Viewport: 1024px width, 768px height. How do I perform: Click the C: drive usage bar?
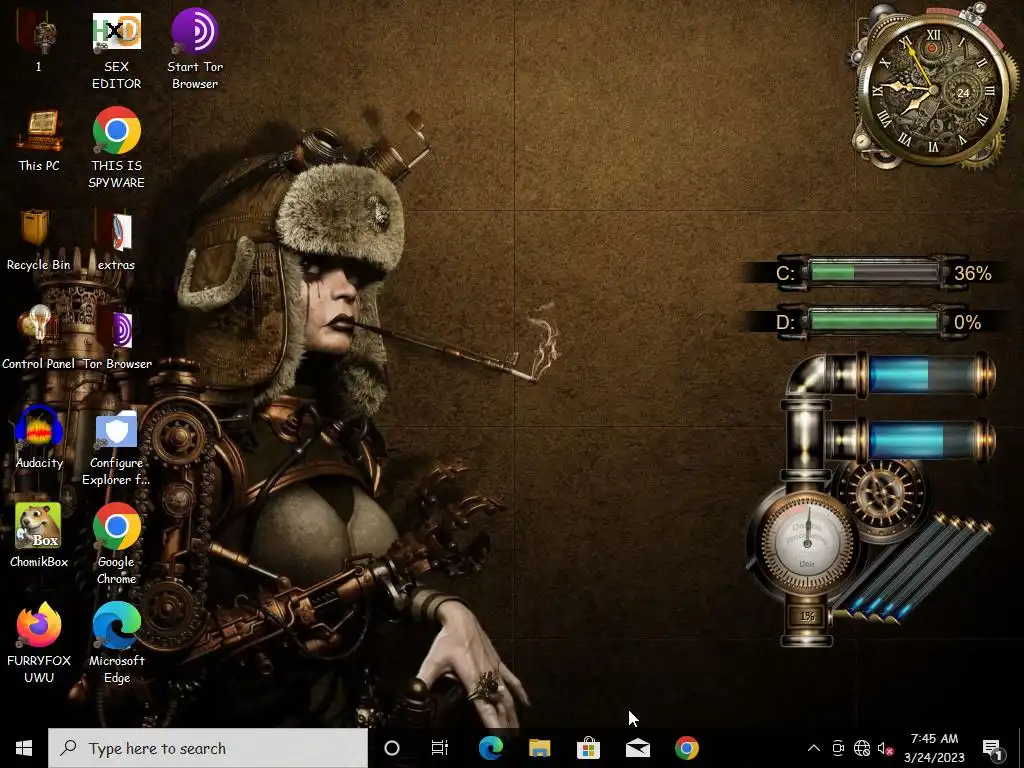(x=874, y=272)
